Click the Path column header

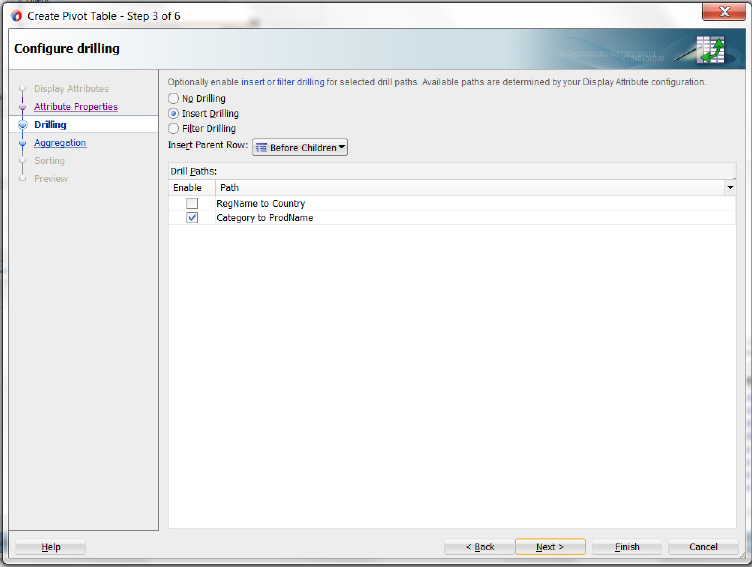point(470,188)
